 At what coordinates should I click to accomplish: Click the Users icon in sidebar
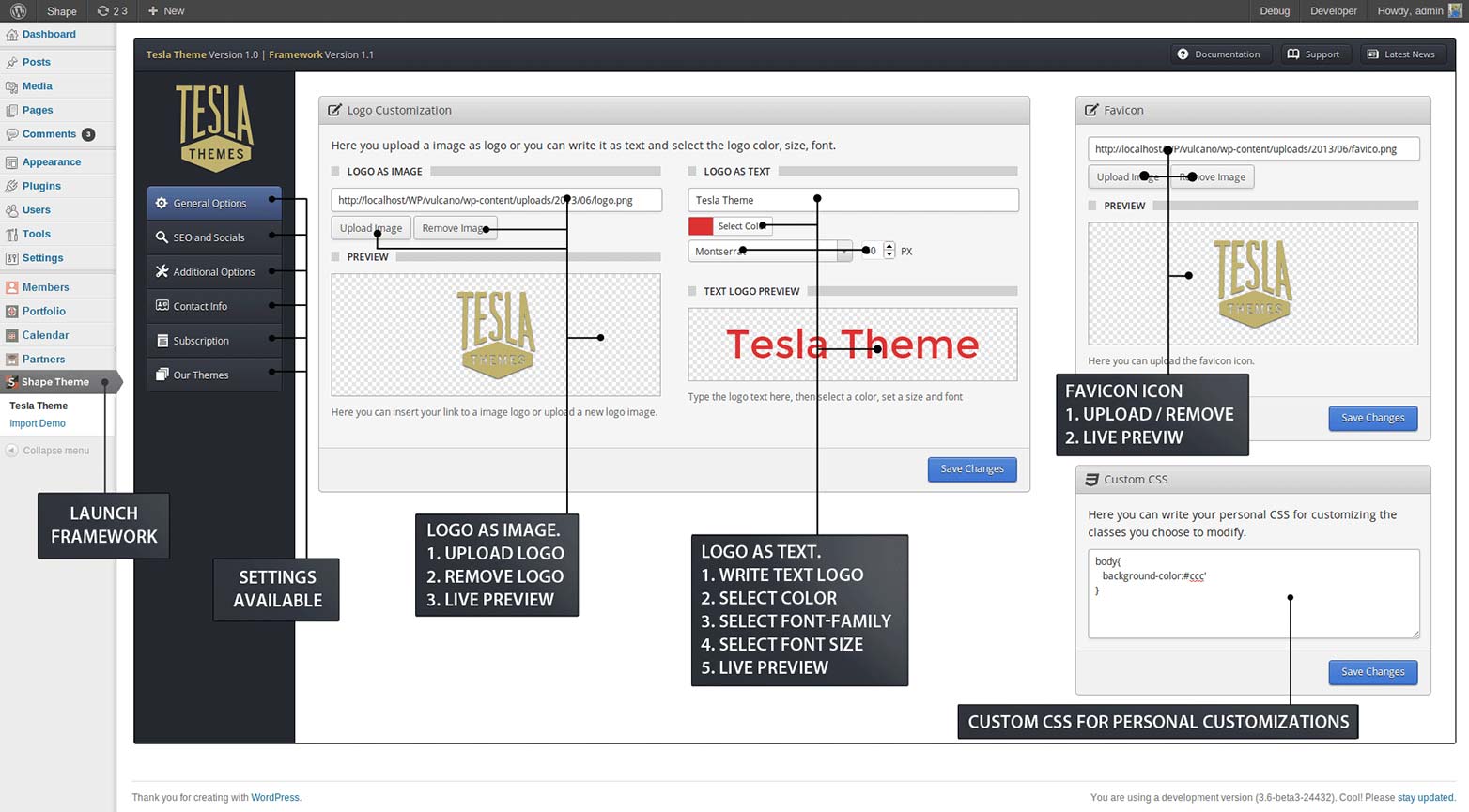point(11,210)
